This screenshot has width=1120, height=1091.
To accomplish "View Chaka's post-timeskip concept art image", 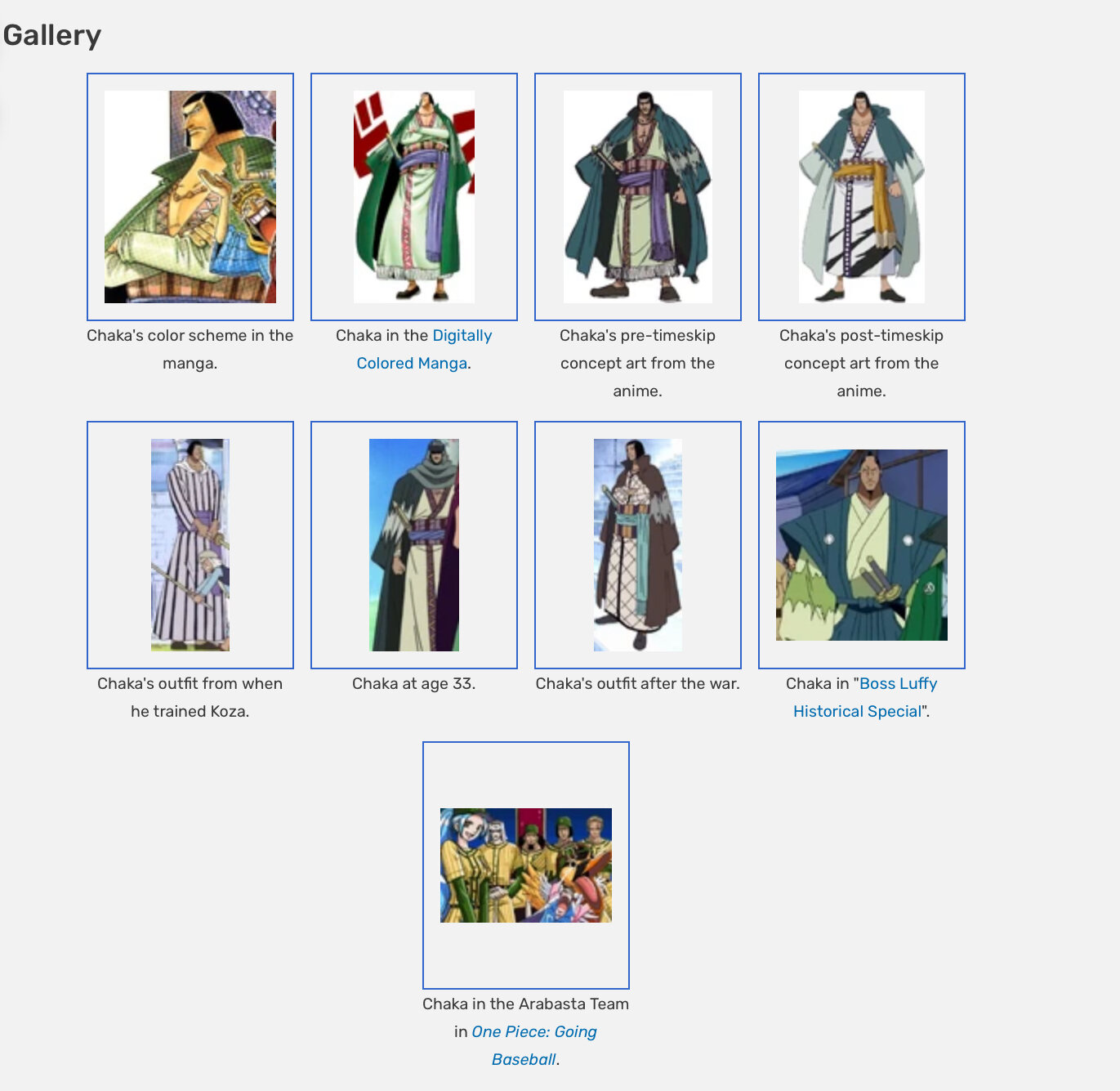I will point(862,197).
